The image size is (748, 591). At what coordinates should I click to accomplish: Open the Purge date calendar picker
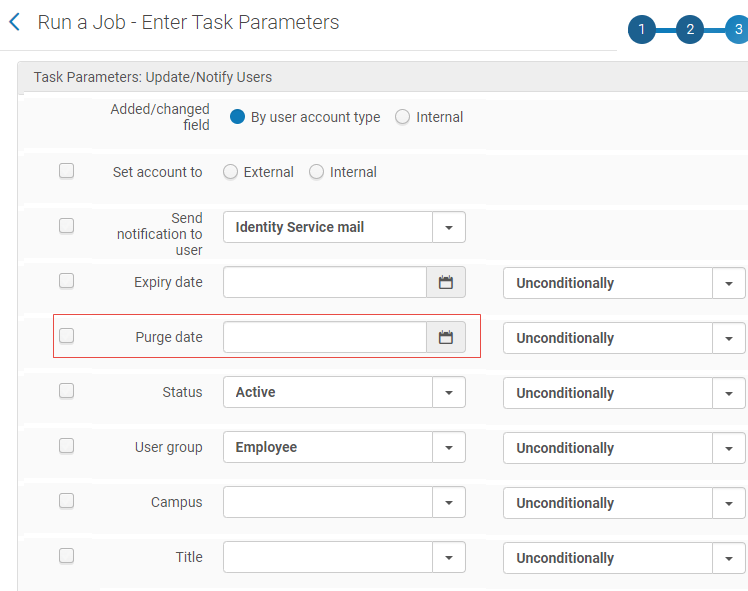(446, 337)
